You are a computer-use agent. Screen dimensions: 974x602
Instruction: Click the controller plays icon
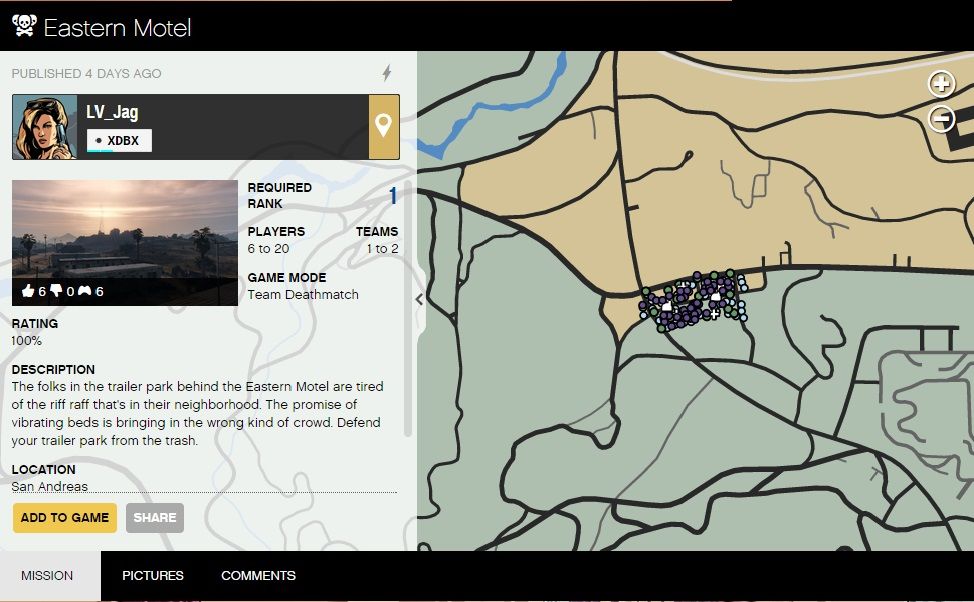click(x=86, y=292)
